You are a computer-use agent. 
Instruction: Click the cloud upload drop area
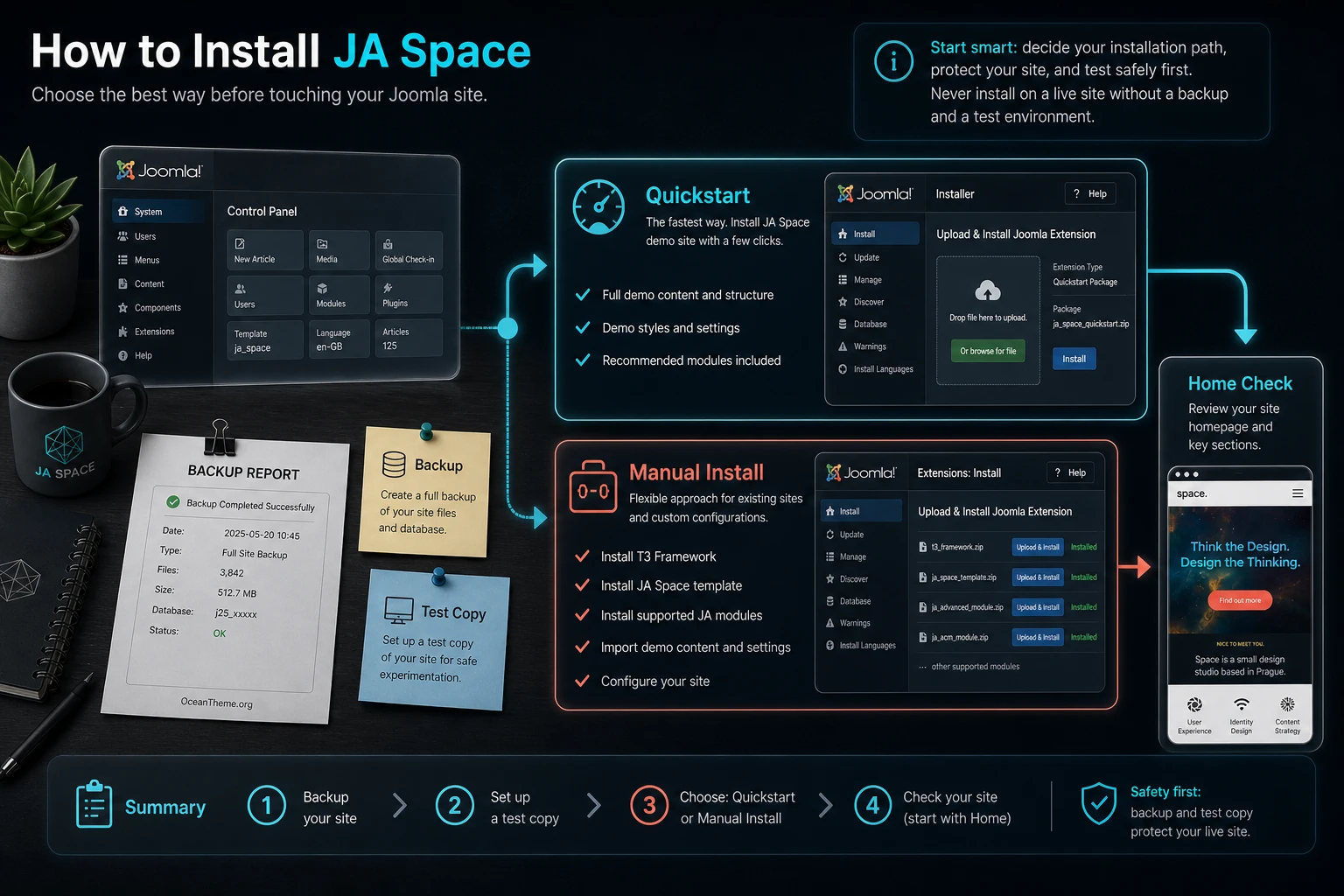tap(988, 320)
